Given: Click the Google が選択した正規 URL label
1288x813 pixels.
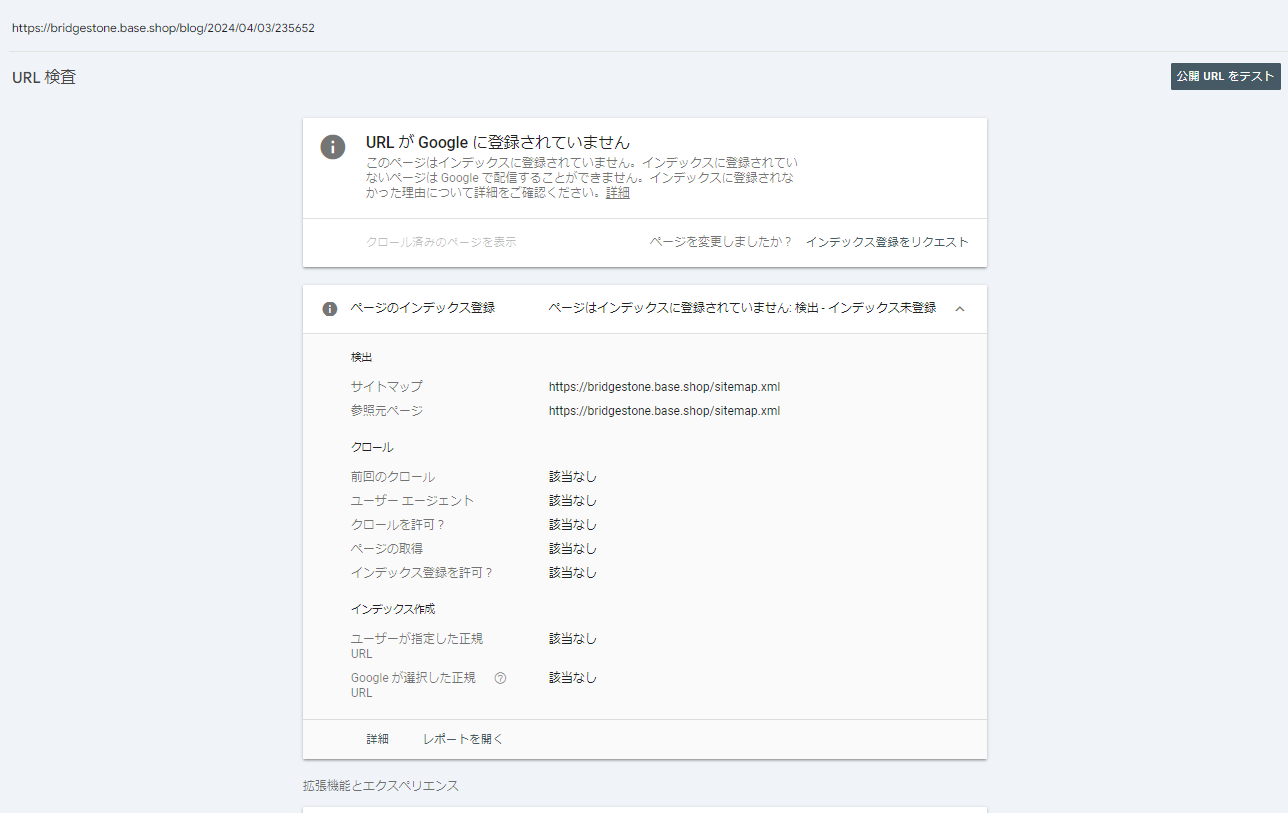Looking at the screenshot, I should click(x=413, y=685).
